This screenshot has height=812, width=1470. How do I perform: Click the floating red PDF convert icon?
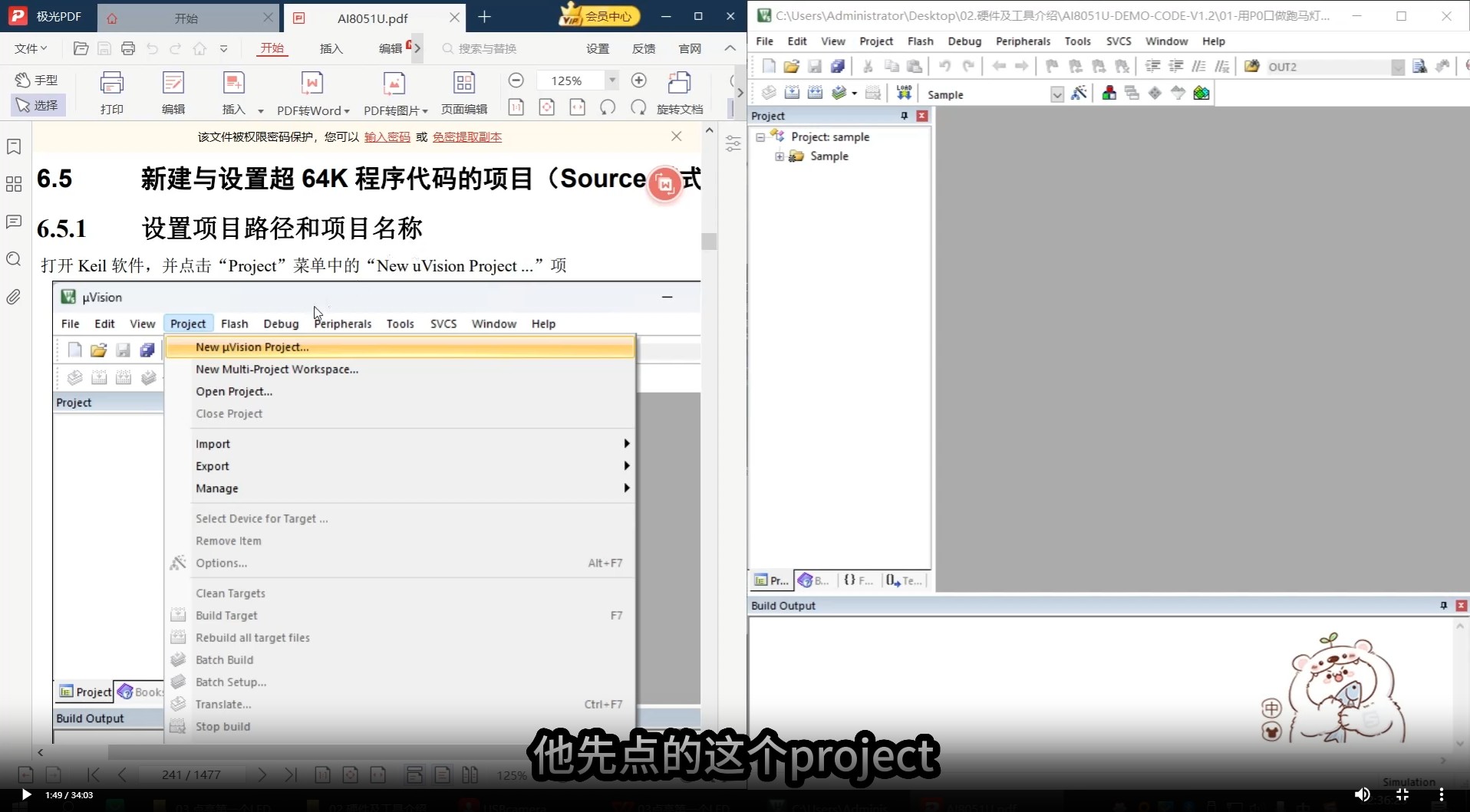point(665,184)
